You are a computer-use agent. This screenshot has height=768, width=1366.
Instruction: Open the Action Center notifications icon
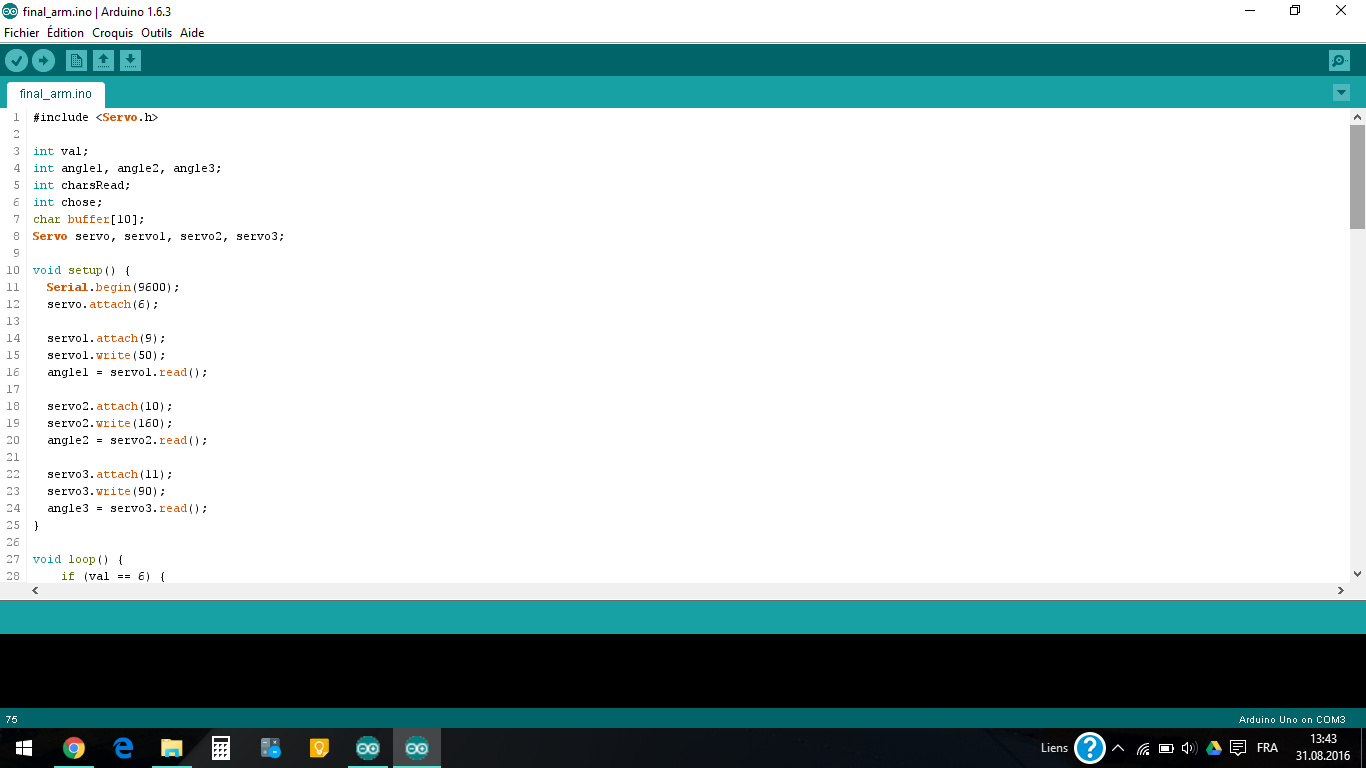(x=1238, y=748)
